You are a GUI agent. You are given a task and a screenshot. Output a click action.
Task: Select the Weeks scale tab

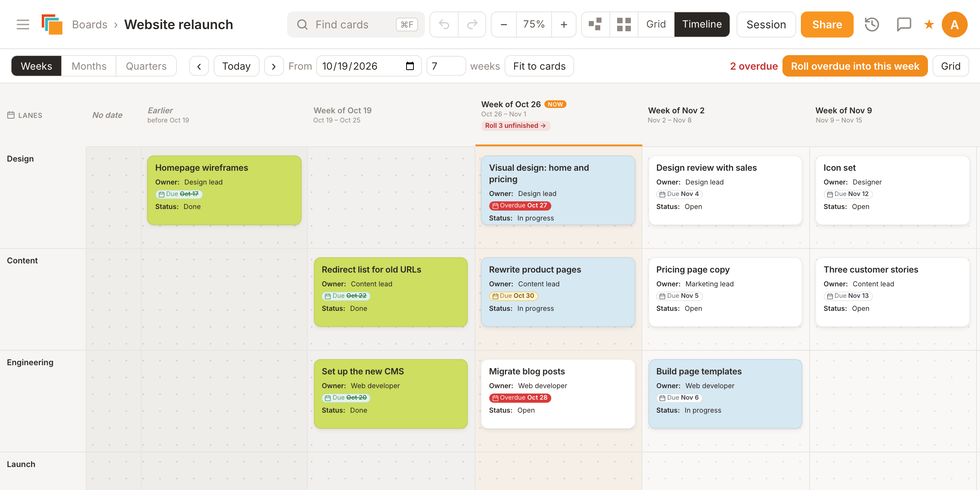point(36,66)
